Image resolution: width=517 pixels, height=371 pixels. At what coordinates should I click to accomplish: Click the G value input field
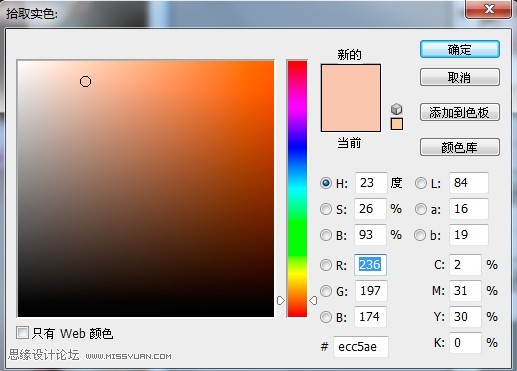370,291
